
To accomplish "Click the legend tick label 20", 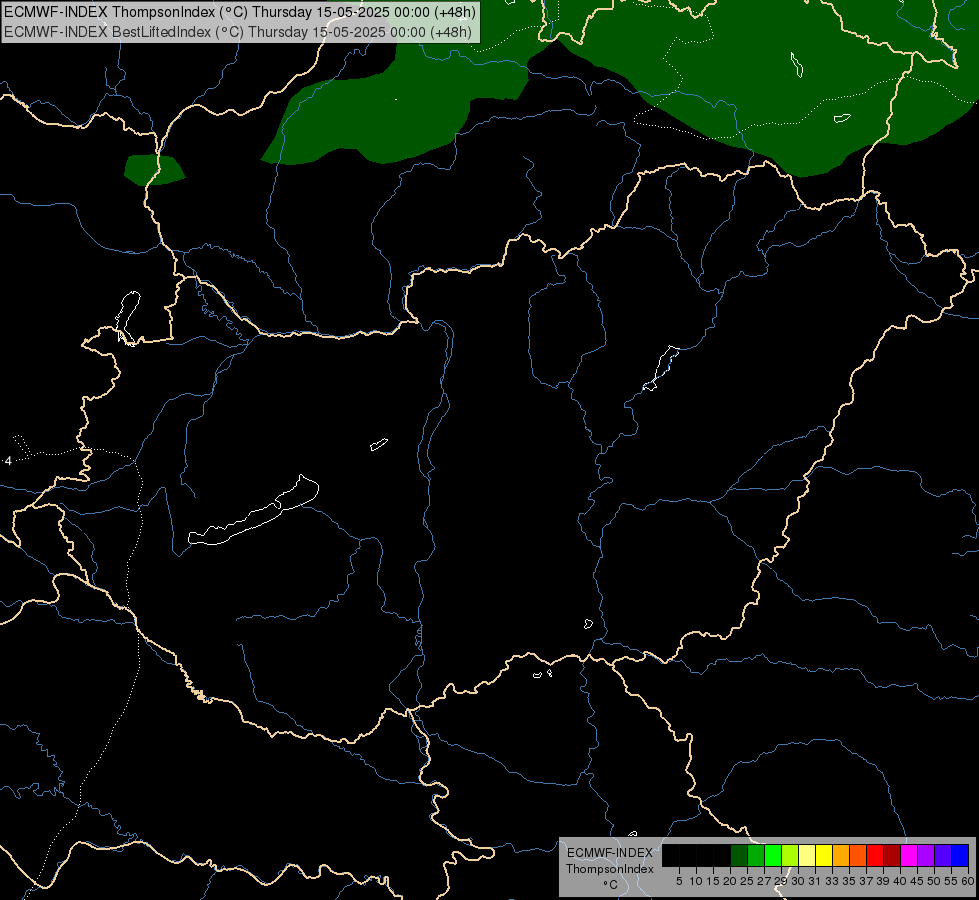I will click(730, 881).
